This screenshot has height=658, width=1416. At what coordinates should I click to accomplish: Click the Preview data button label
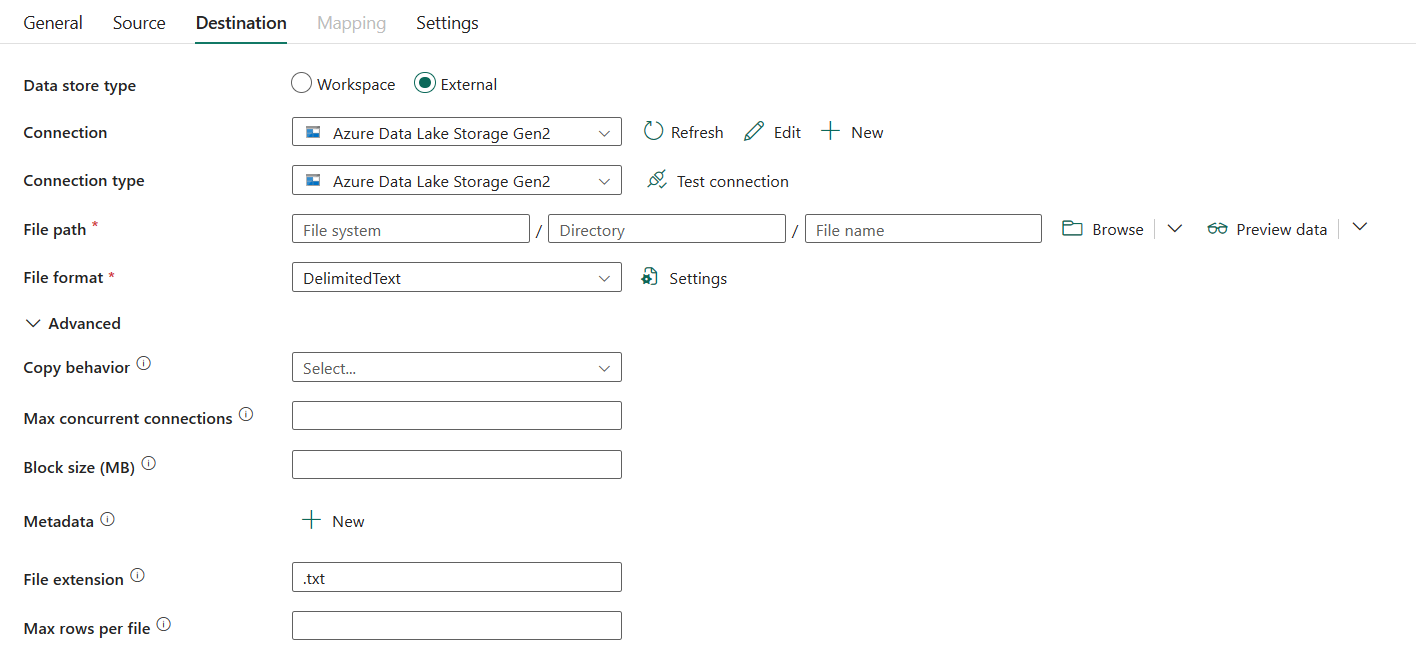(x=1282, y=229)
